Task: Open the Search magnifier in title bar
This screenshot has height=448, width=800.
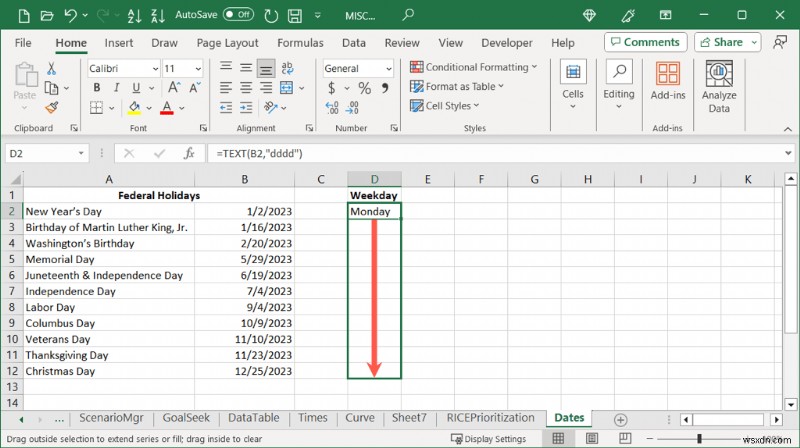Action: click(408, 15)
